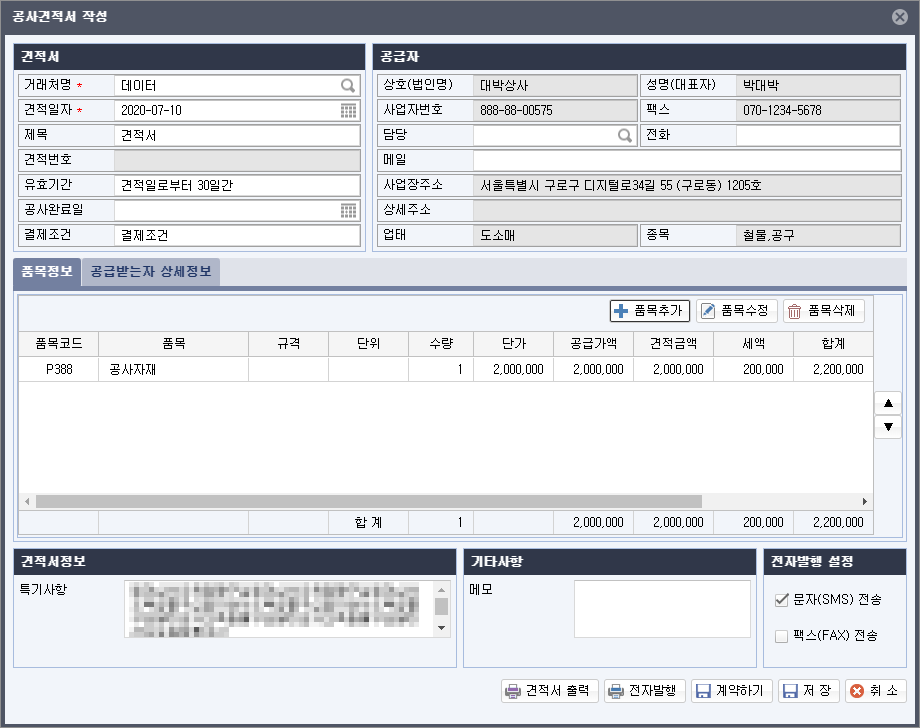This screenshot has width=920, height=728.
Task: Click the 2,200,000 total cell in P388 row
Action: (833, 370)
